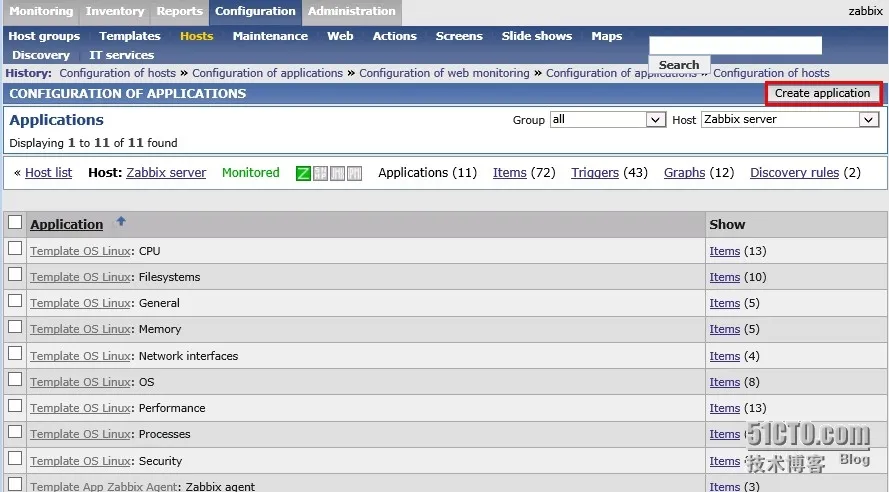Open the Inventory main menu
The image size is (889, 492).
coord(115,11)
